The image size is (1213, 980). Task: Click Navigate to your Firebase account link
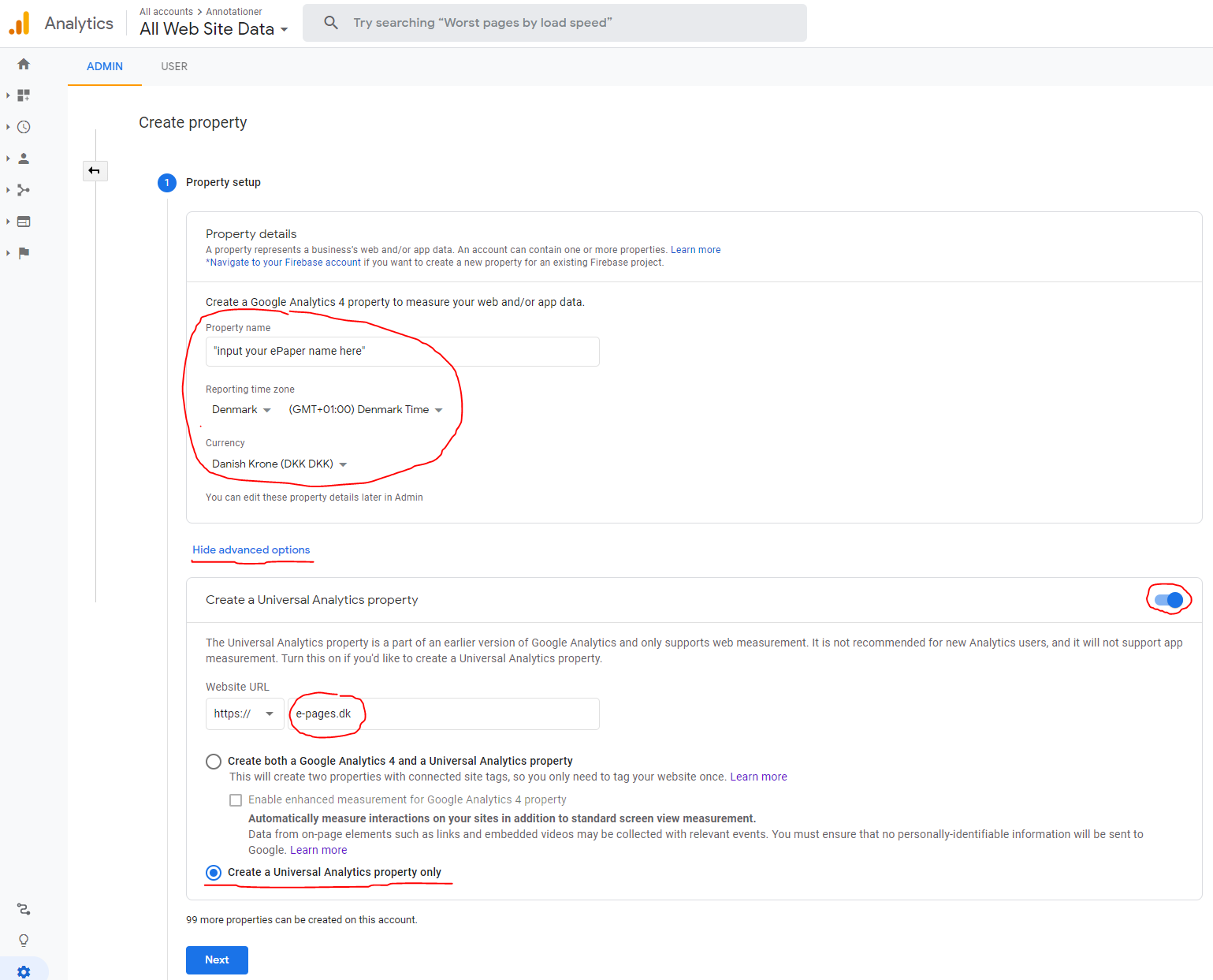click(285, 263)
